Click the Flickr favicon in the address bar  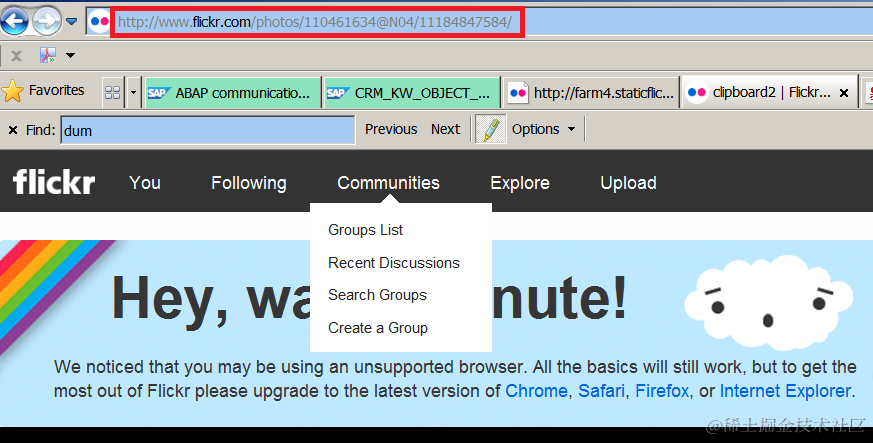[x=100, y=22]
